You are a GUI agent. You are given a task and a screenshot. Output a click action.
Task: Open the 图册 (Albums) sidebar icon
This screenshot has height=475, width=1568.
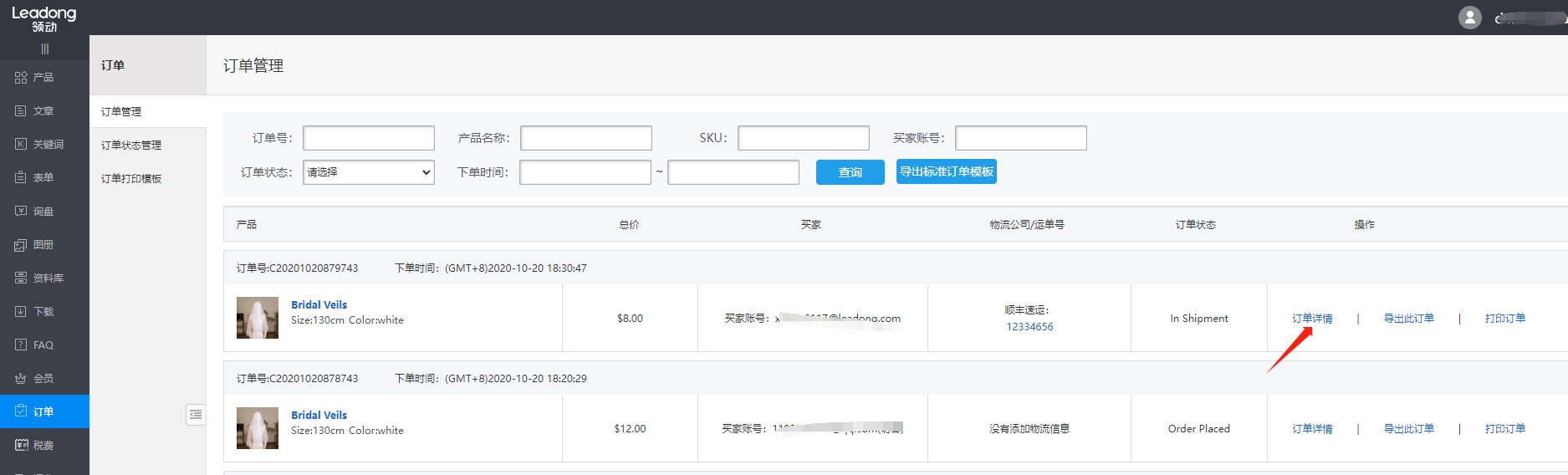(x=21, y=245)
